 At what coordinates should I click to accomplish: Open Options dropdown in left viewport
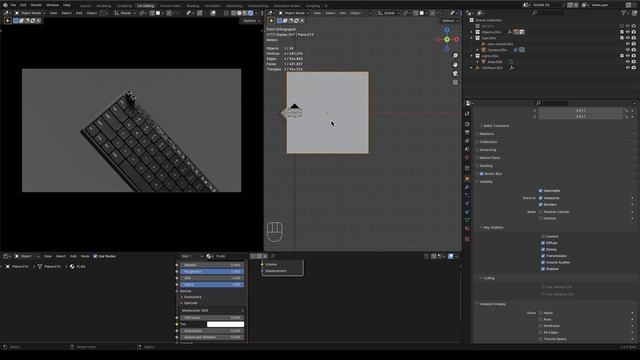point(250,20)
